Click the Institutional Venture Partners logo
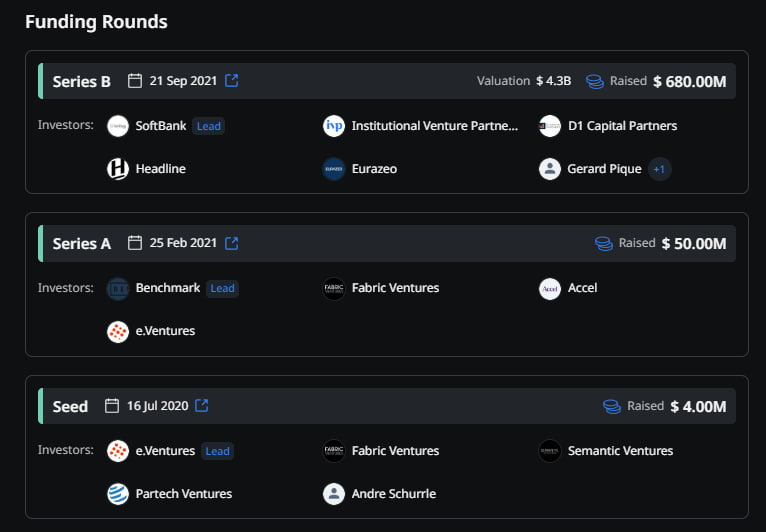This screenshot has width=766, height=532. [x=334, y=126]
